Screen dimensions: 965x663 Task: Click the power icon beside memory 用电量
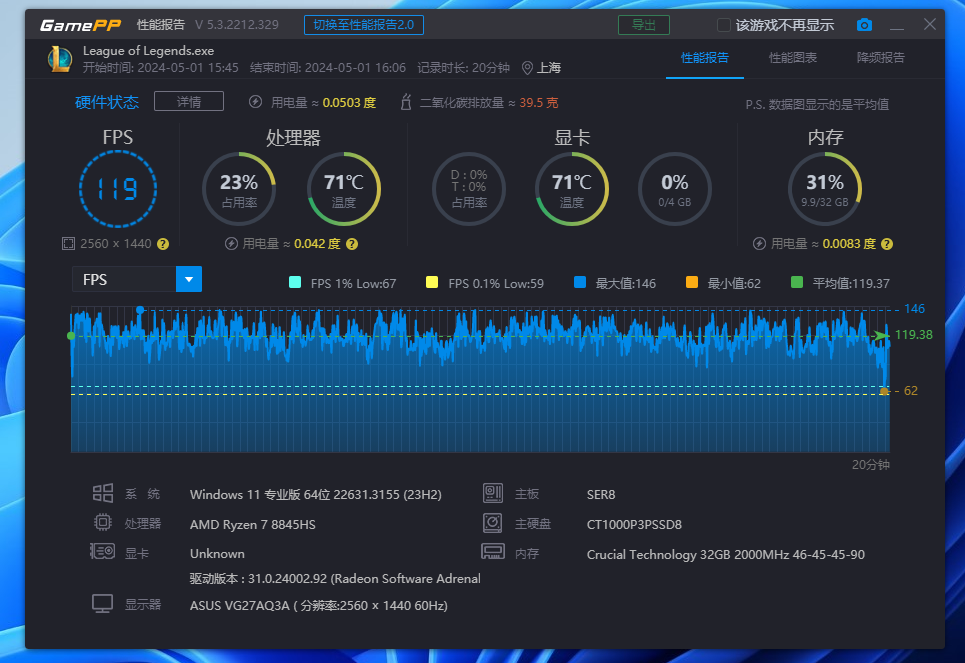tap(759, 244)
